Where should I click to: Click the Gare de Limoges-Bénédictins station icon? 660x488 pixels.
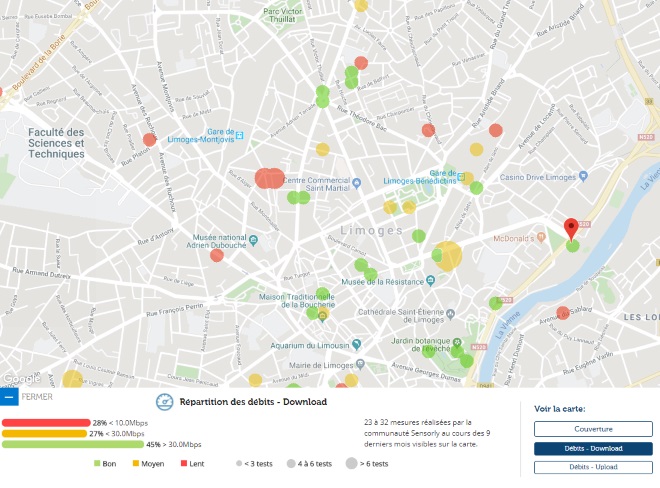[461, 177]
